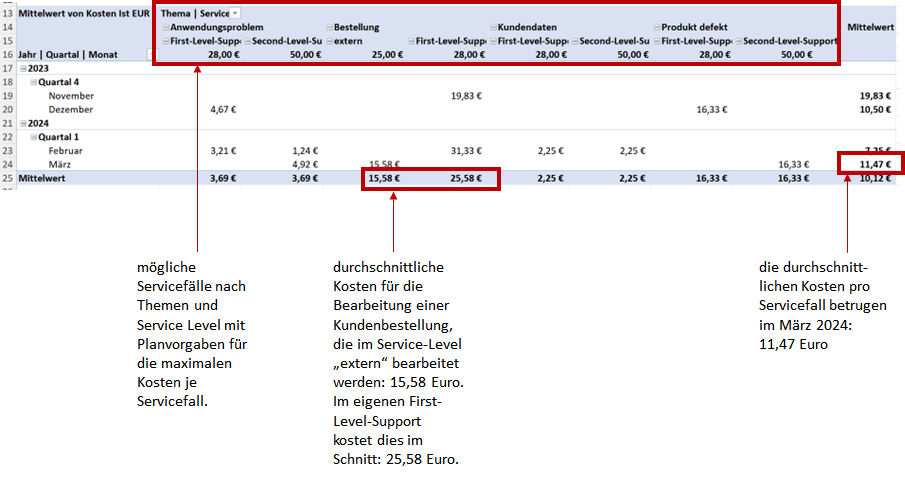Collapse the Kundendaten column group
905x477 pixels.
pyautogui.click(x=494, y=28)
